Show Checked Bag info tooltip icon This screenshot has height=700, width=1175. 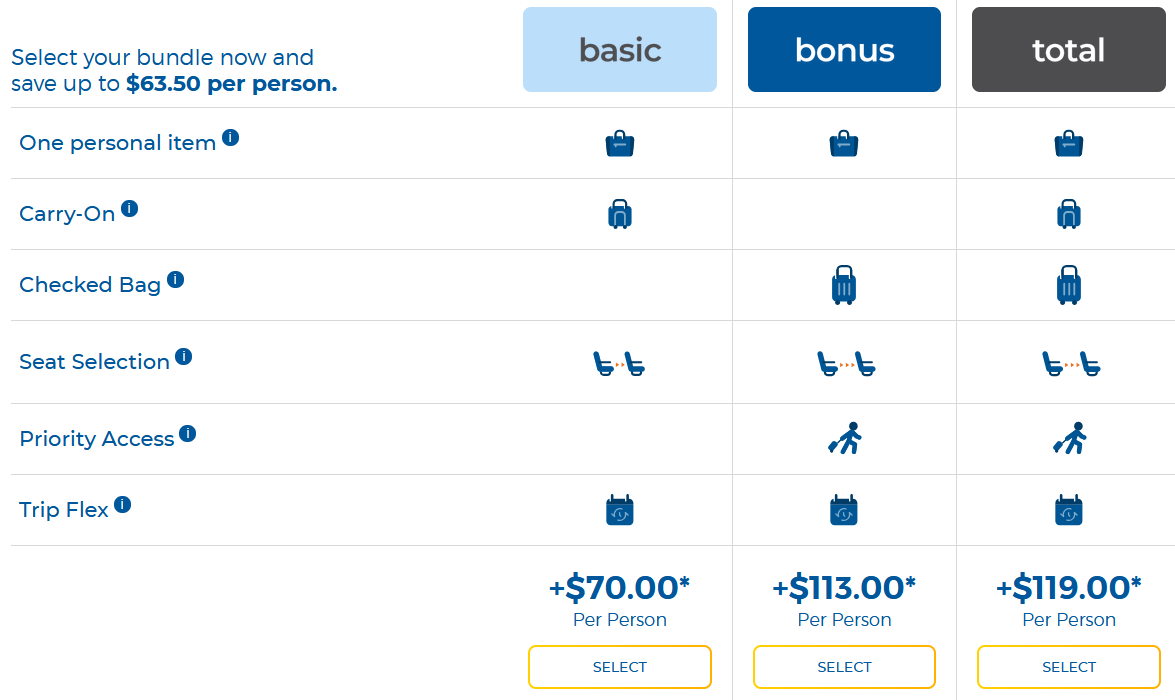[x=175, y=280]
